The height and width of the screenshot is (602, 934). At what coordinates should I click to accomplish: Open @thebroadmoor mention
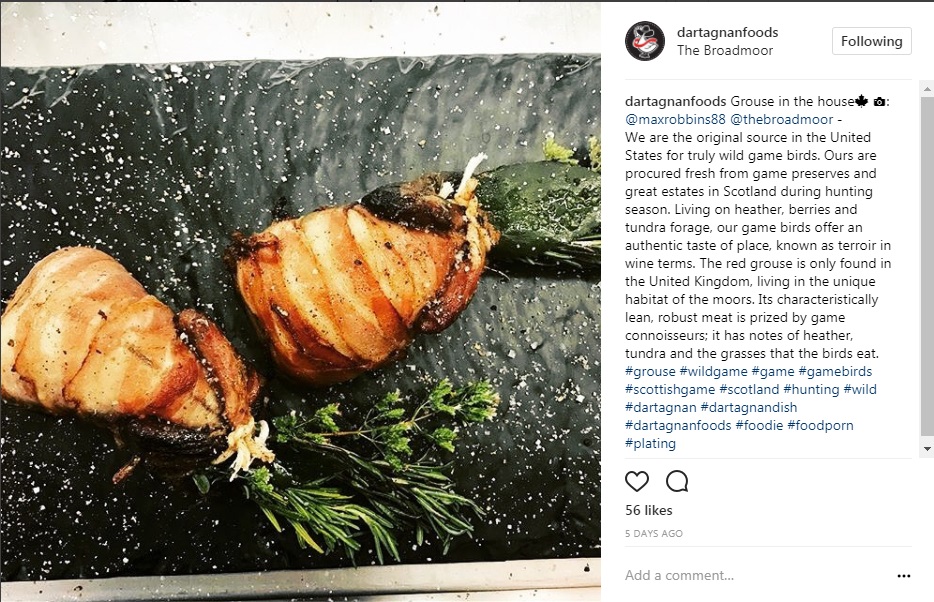(782, 119)
